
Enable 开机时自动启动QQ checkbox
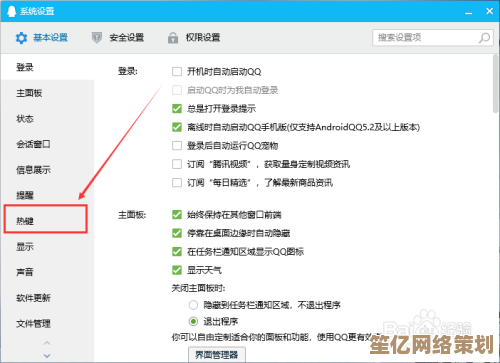pyautogui.click(x=177, y=71)
